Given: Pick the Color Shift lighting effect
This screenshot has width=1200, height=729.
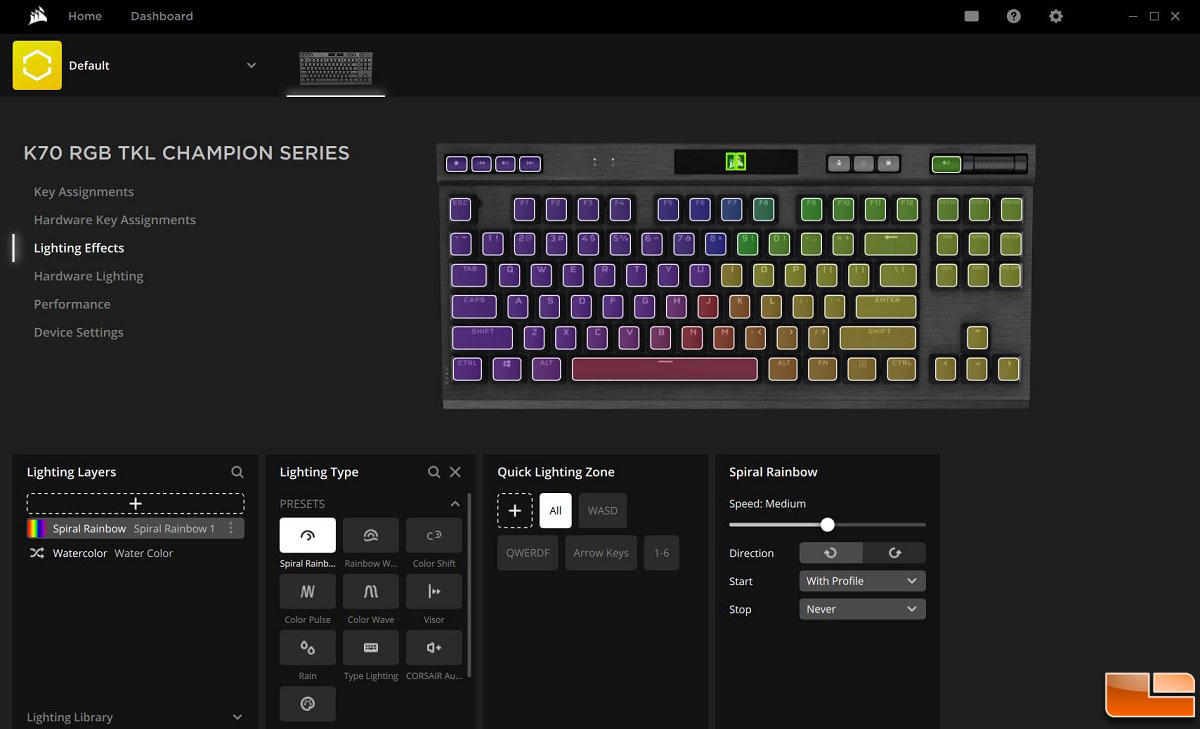Looking at the screenshot, I should [434, 535].
